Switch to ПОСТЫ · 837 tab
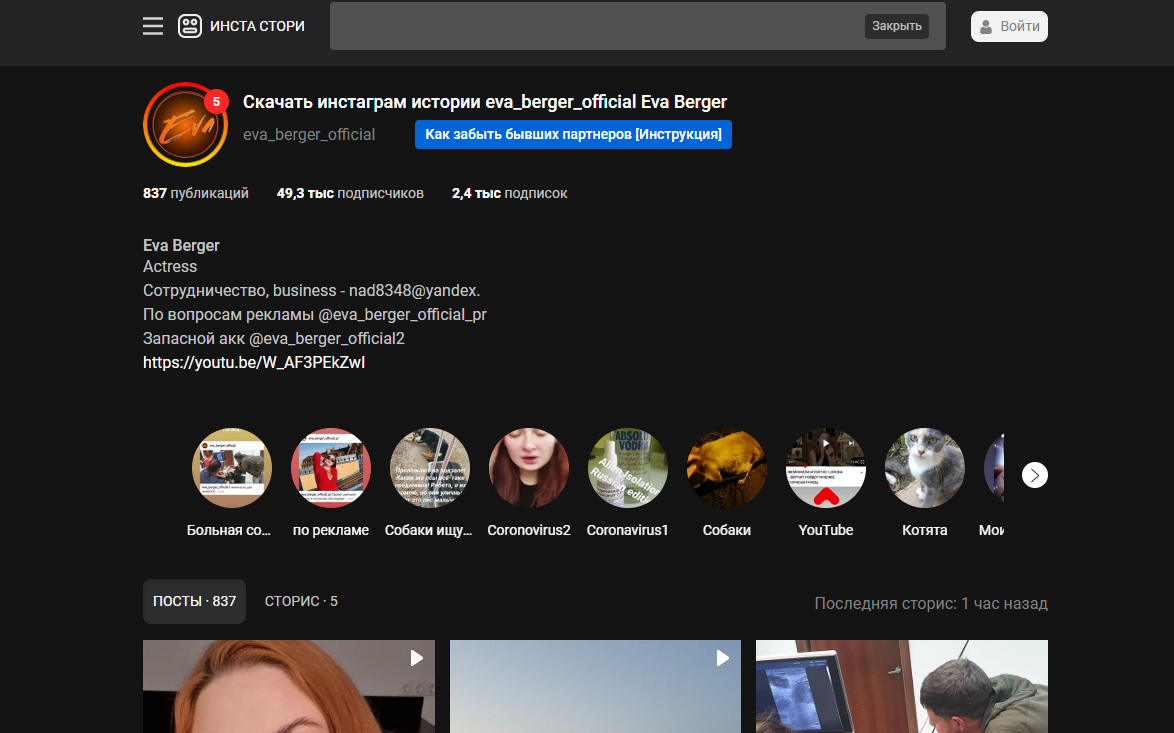 pos(195,601)
